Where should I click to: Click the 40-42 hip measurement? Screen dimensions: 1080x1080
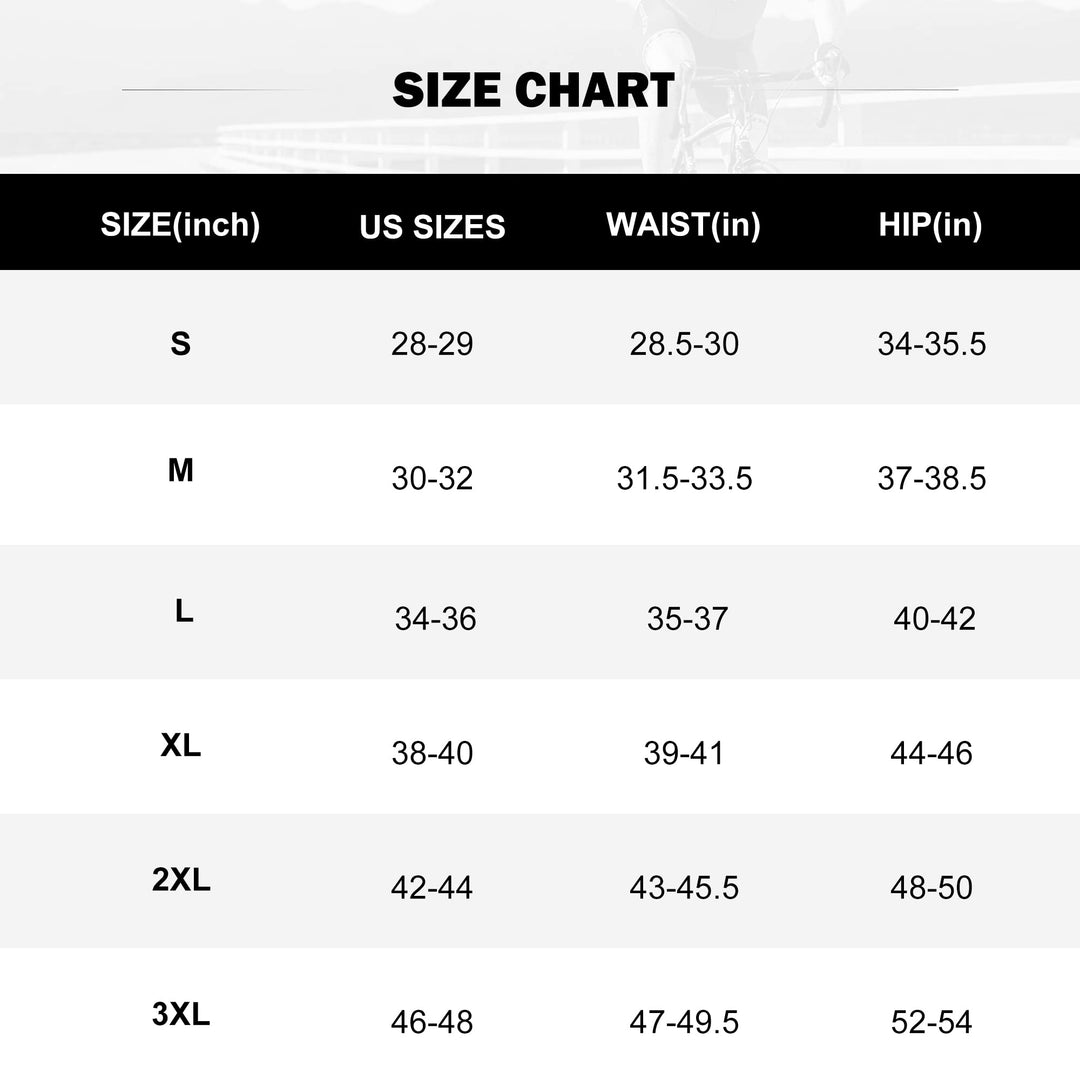coord(934,619)
